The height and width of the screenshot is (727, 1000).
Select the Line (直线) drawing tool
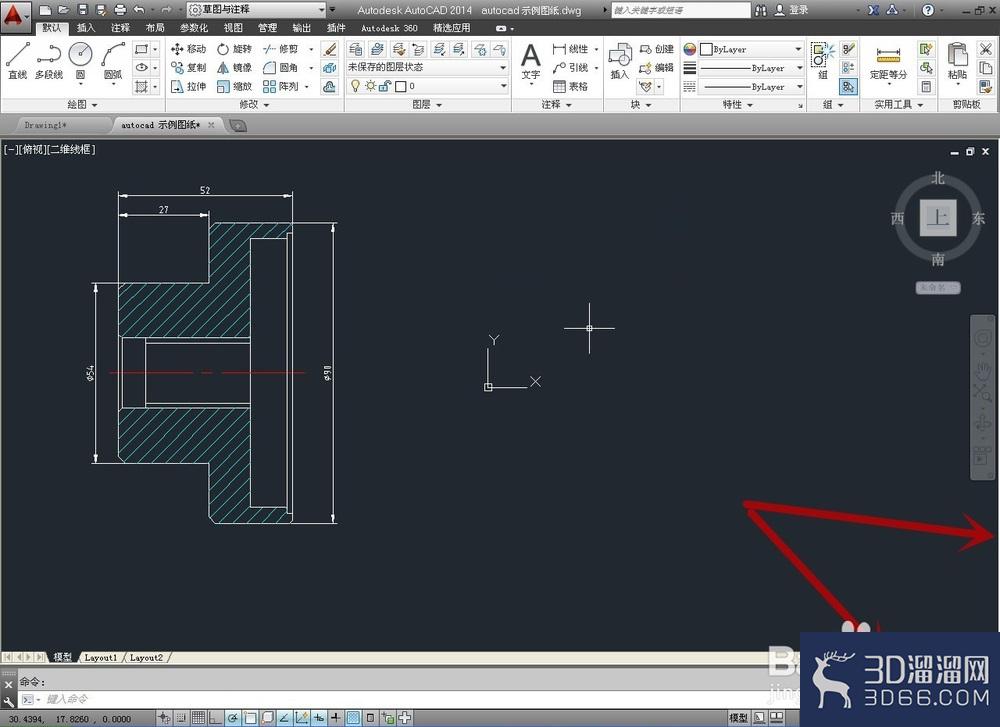tap(17, 61)
